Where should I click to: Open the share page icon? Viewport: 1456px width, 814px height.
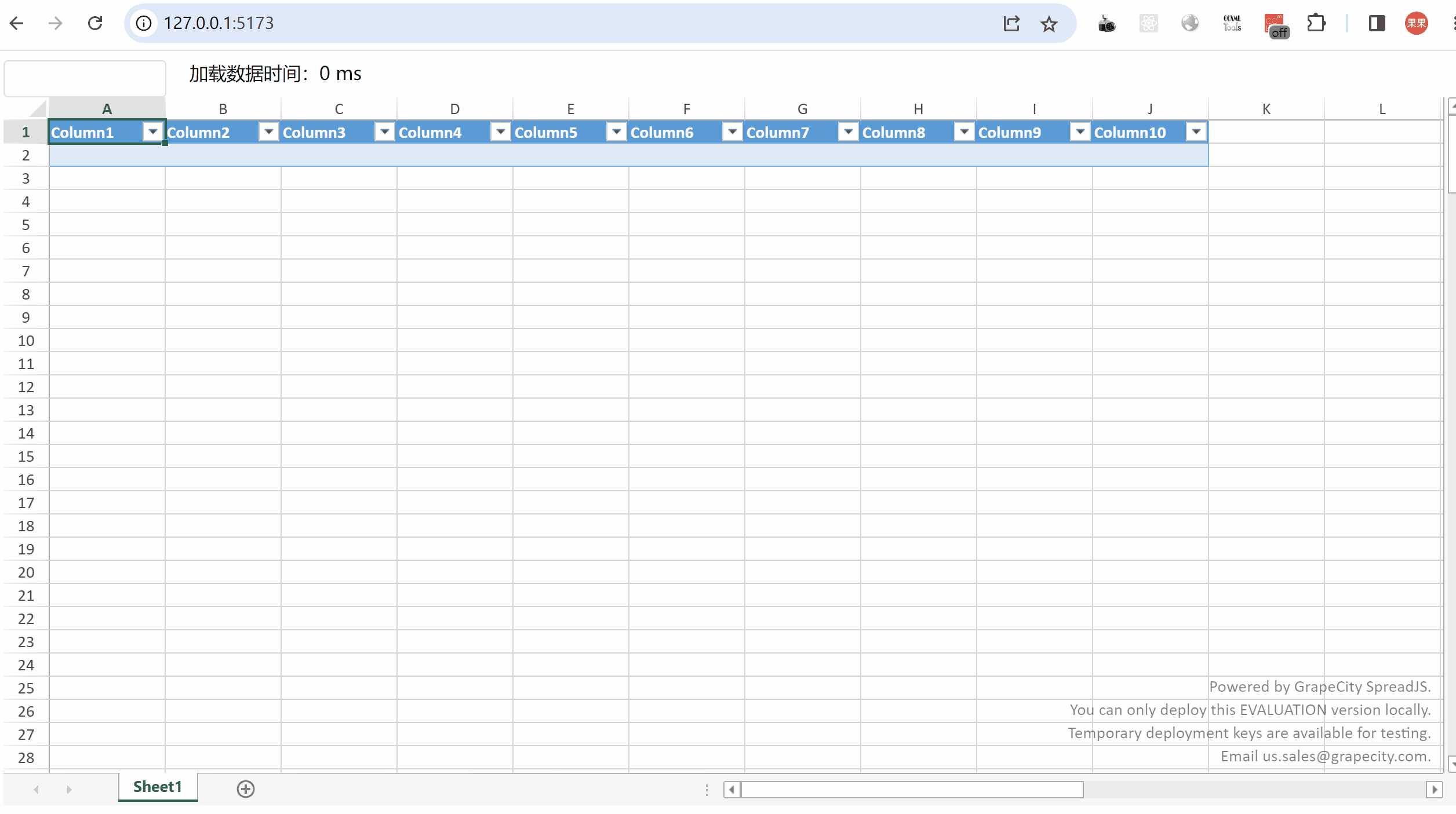[x=1011, y=24]
